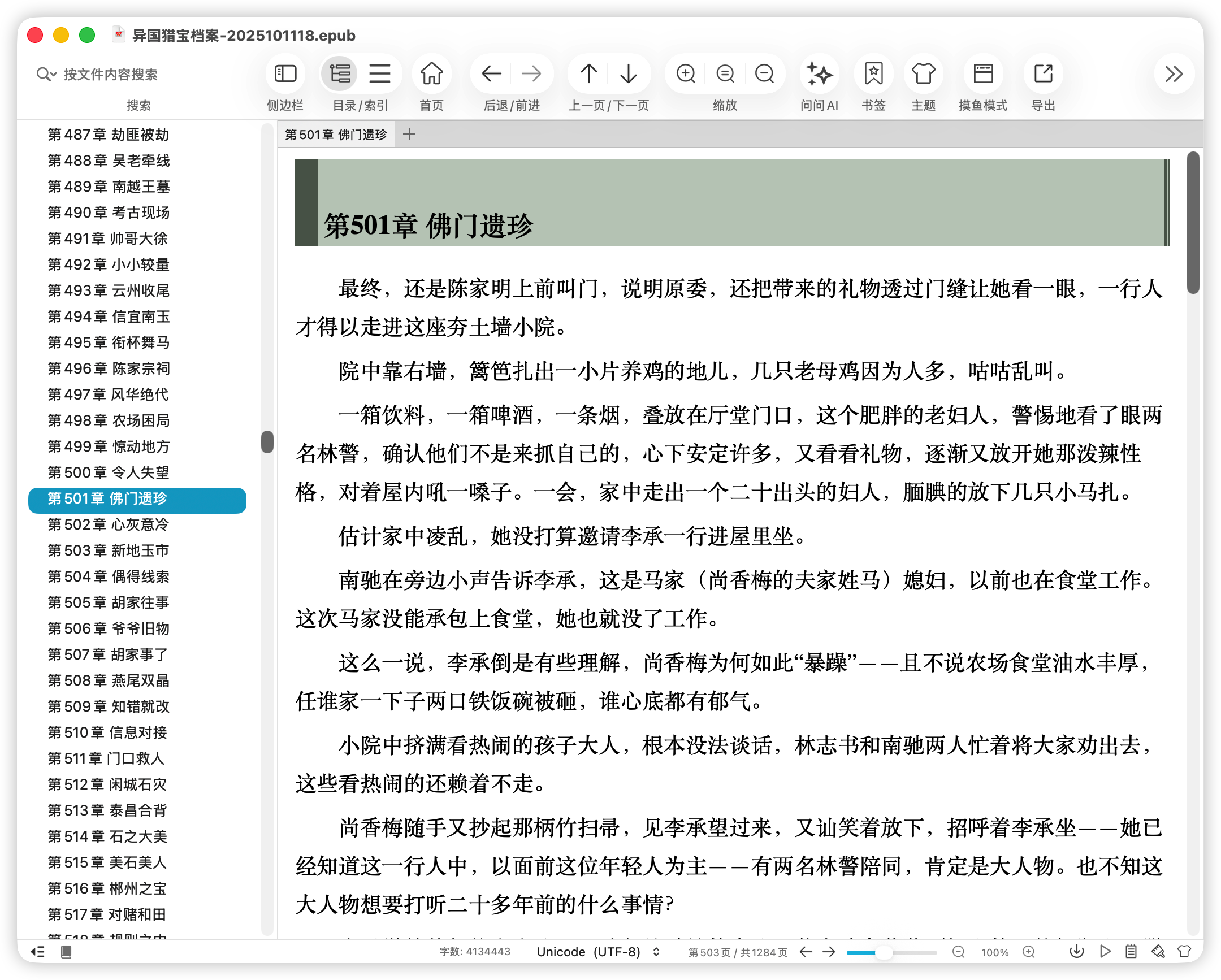Enable slacking-off (摸鱼) mode
Viewport: 1221px width, 980px height.
click(982, 73)
